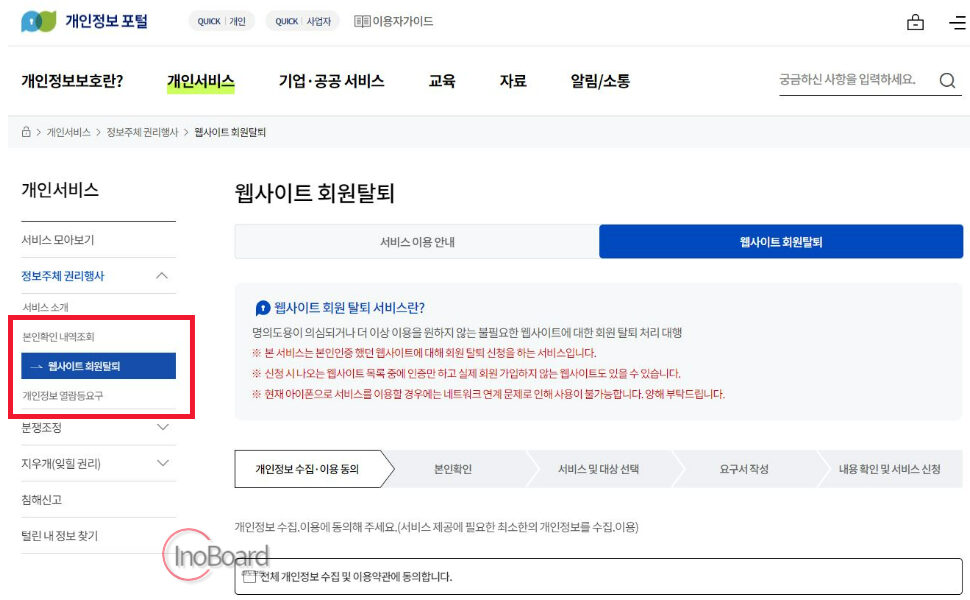Expand the 분쟁조정 chevron
The height and width of the screenshot is (600, 970).
163,427
